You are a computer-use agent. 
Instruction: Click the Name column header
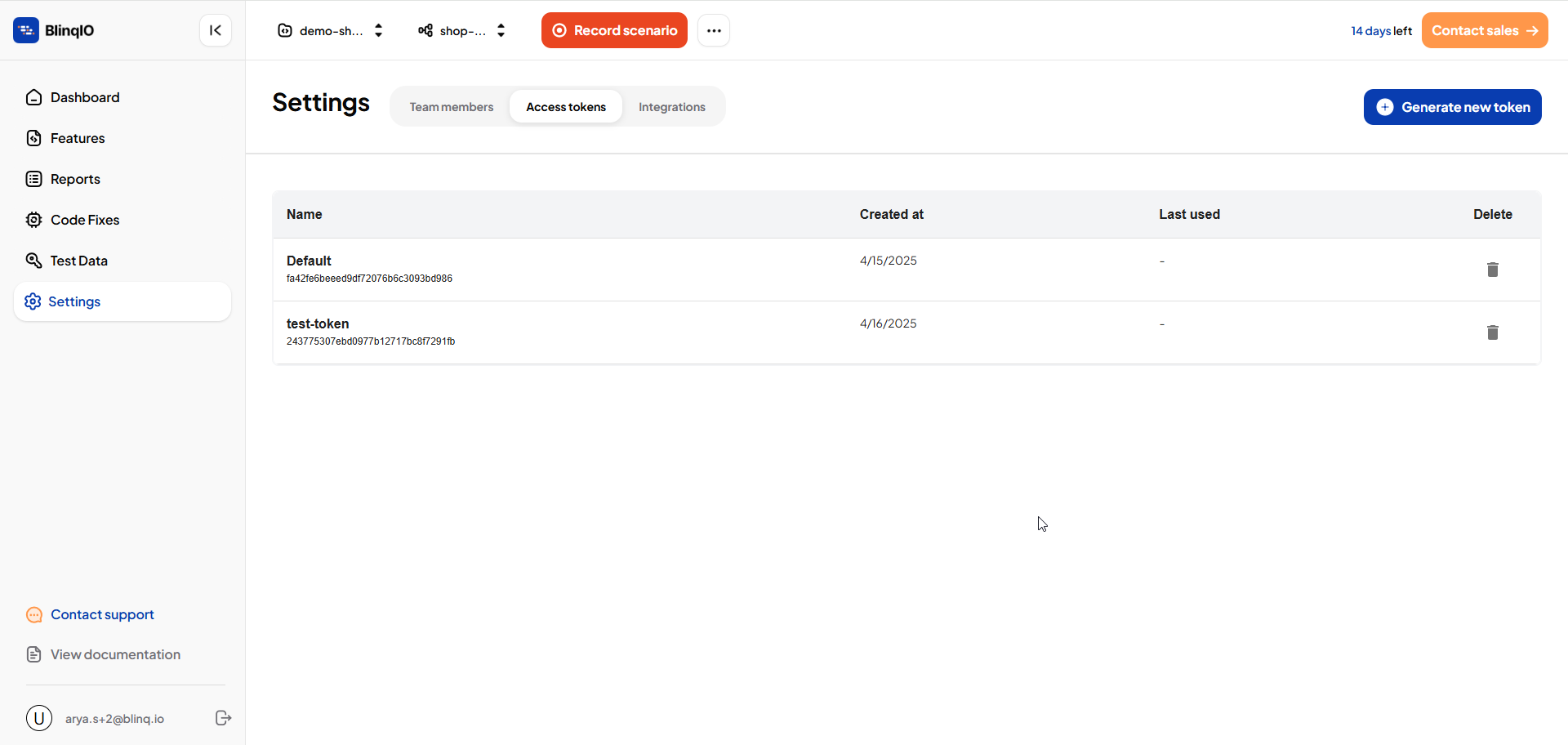[x=305, y=214]
